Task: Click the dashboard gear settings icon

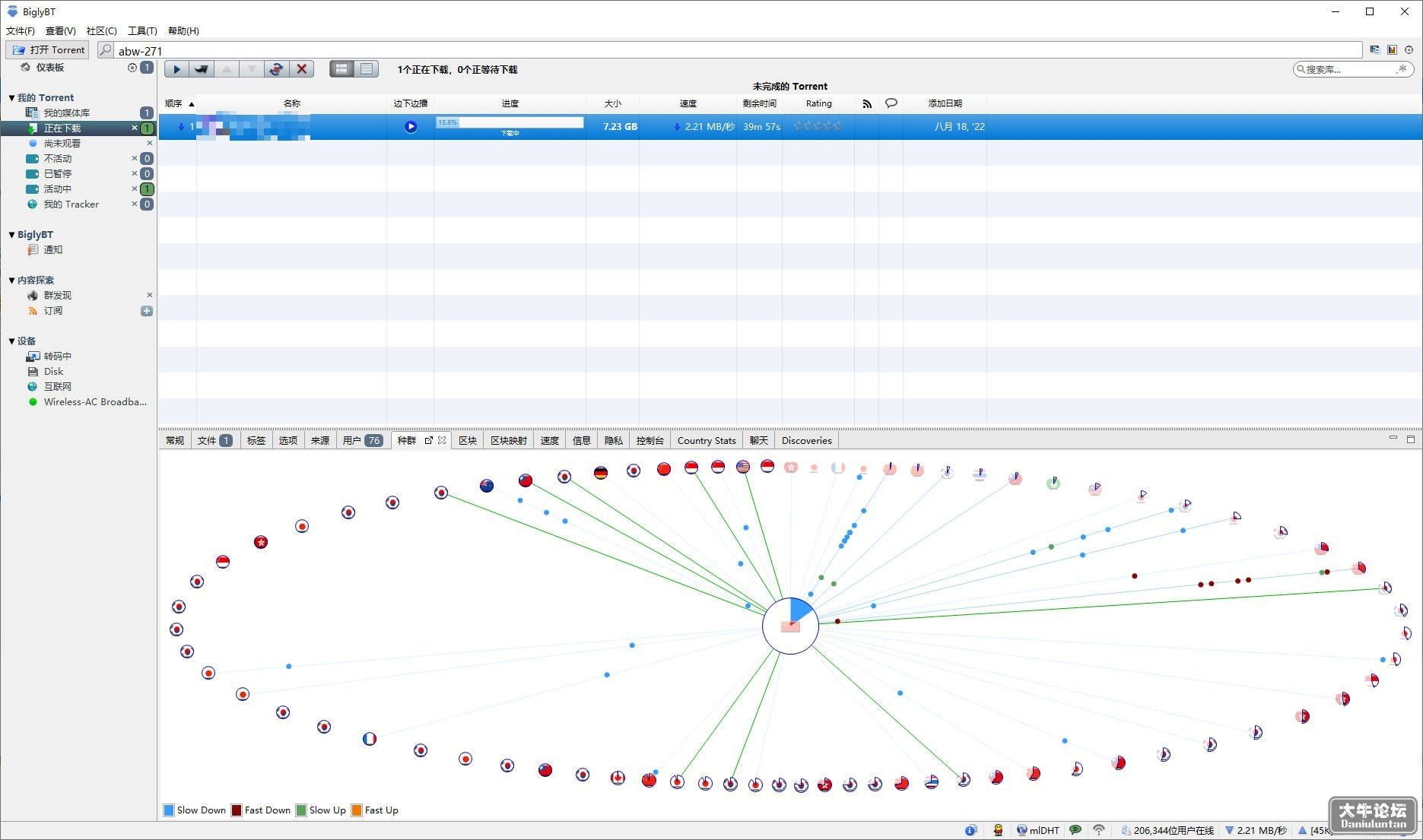Action: coord(132,68)
